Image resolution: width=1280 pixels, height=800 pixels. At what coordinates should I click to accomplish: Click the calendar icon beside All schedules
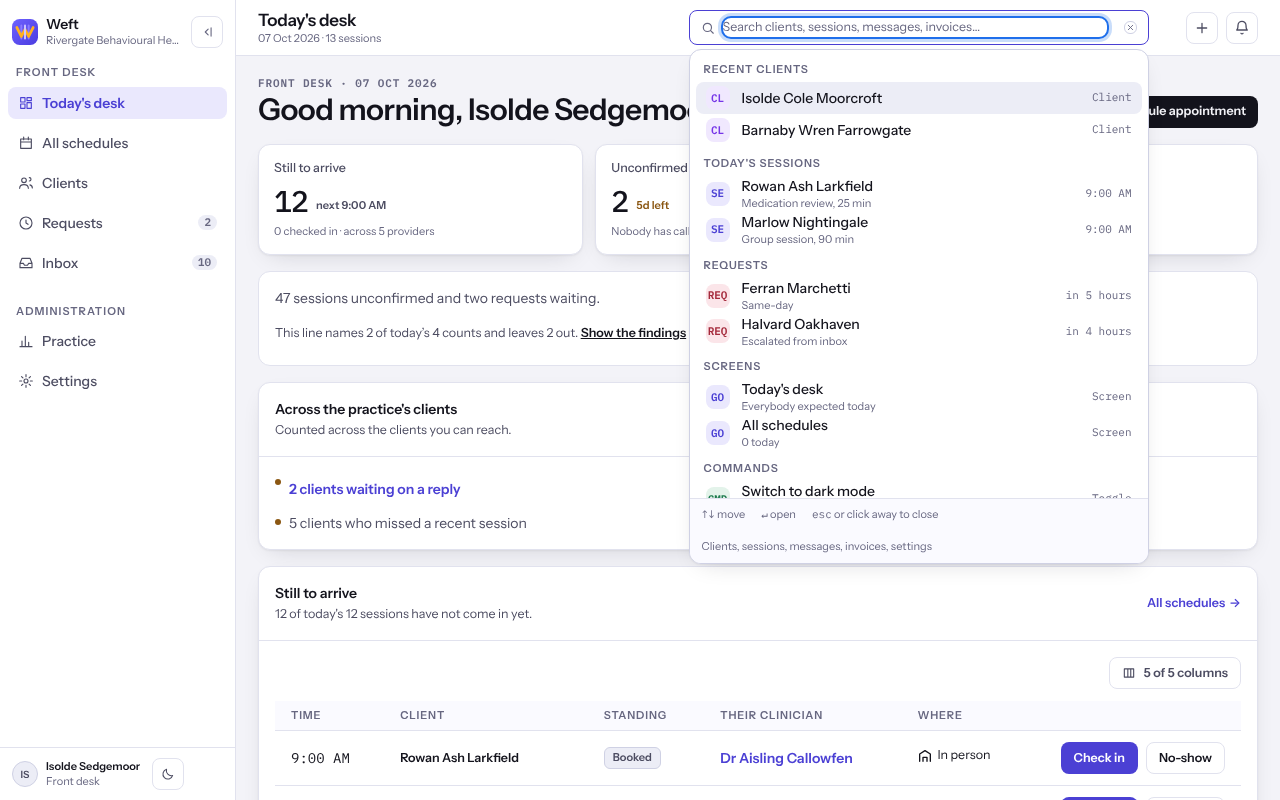[26, 143]
